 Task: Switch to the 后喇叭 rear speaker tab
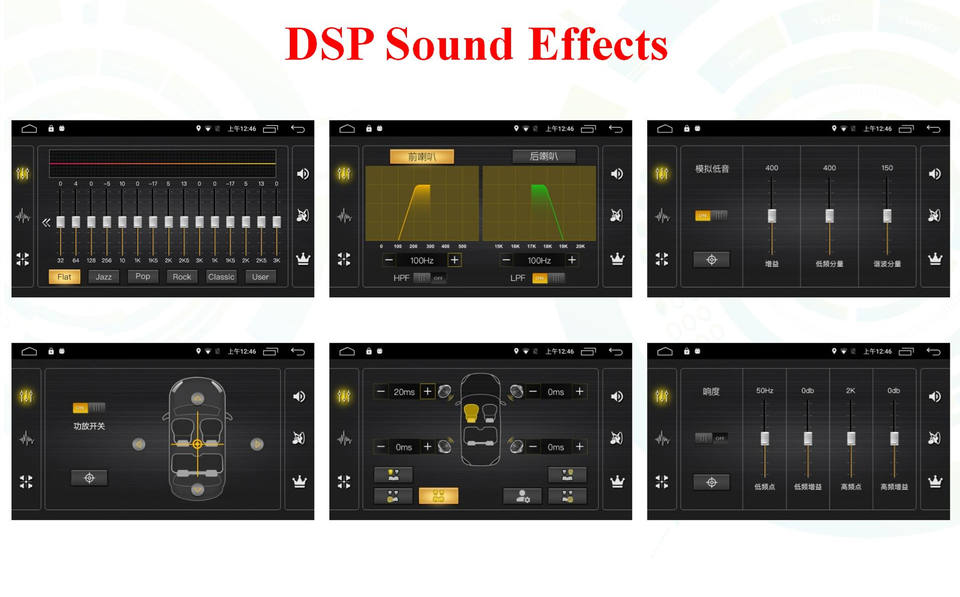[x=544, y=157]
